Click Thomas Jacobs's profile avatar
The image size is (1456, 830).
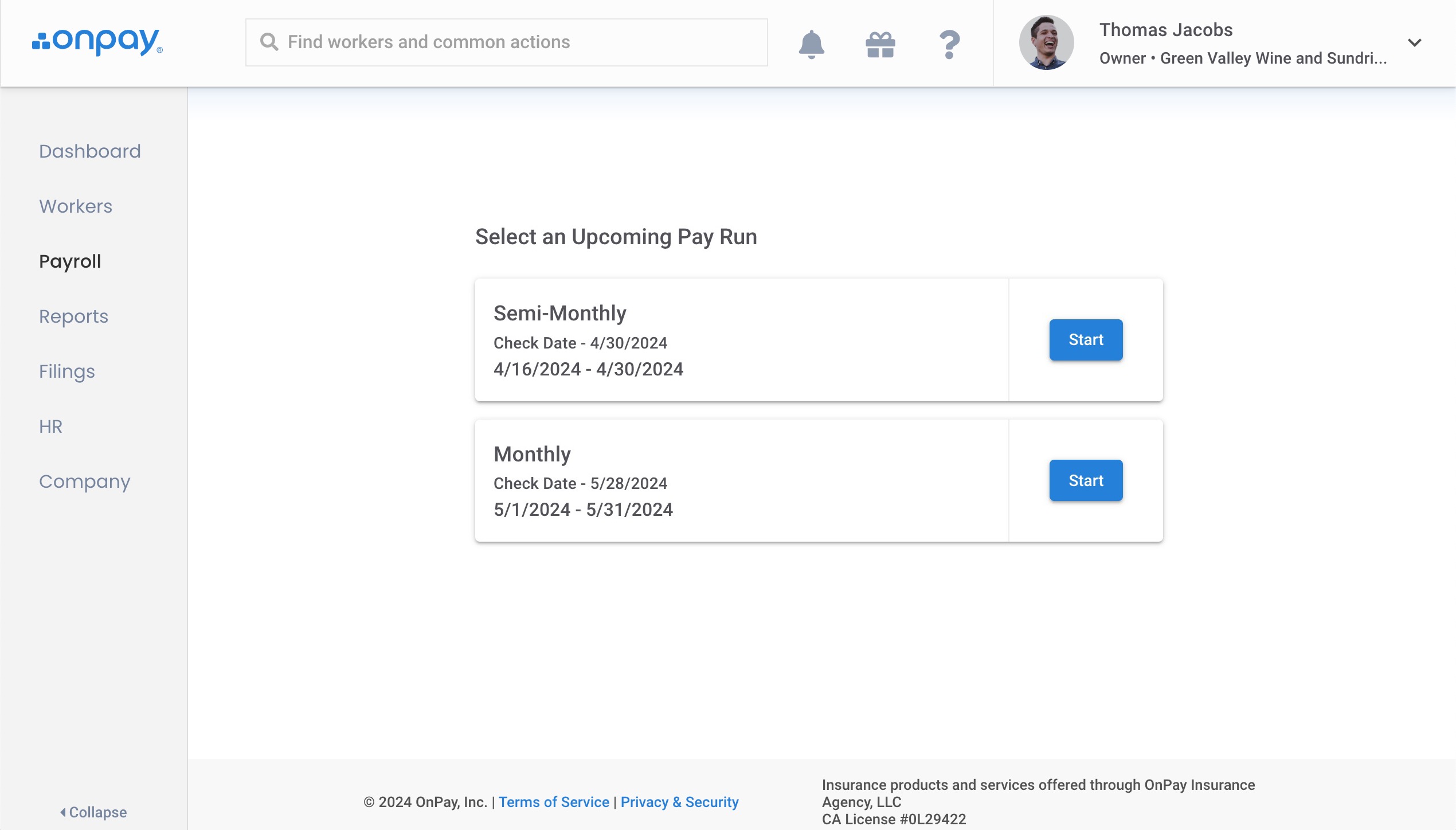[1046, 42]
